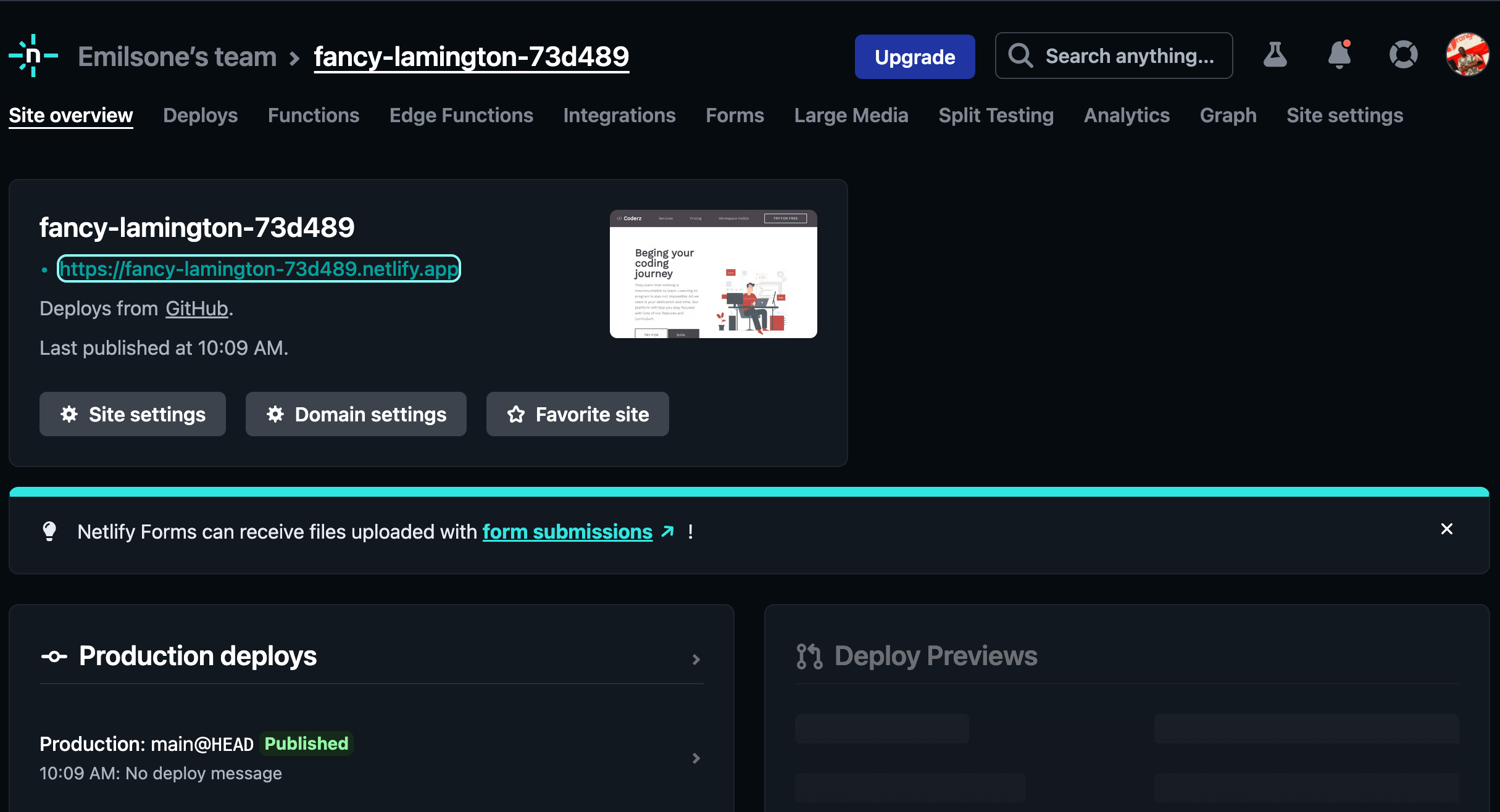
Task: Open the Split Testing tab
Action: pos(996,115)
